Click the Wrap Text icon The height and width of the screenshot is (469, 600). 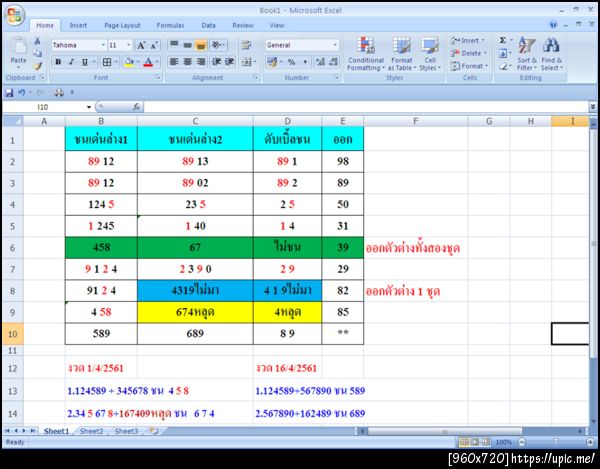[246, 45]
